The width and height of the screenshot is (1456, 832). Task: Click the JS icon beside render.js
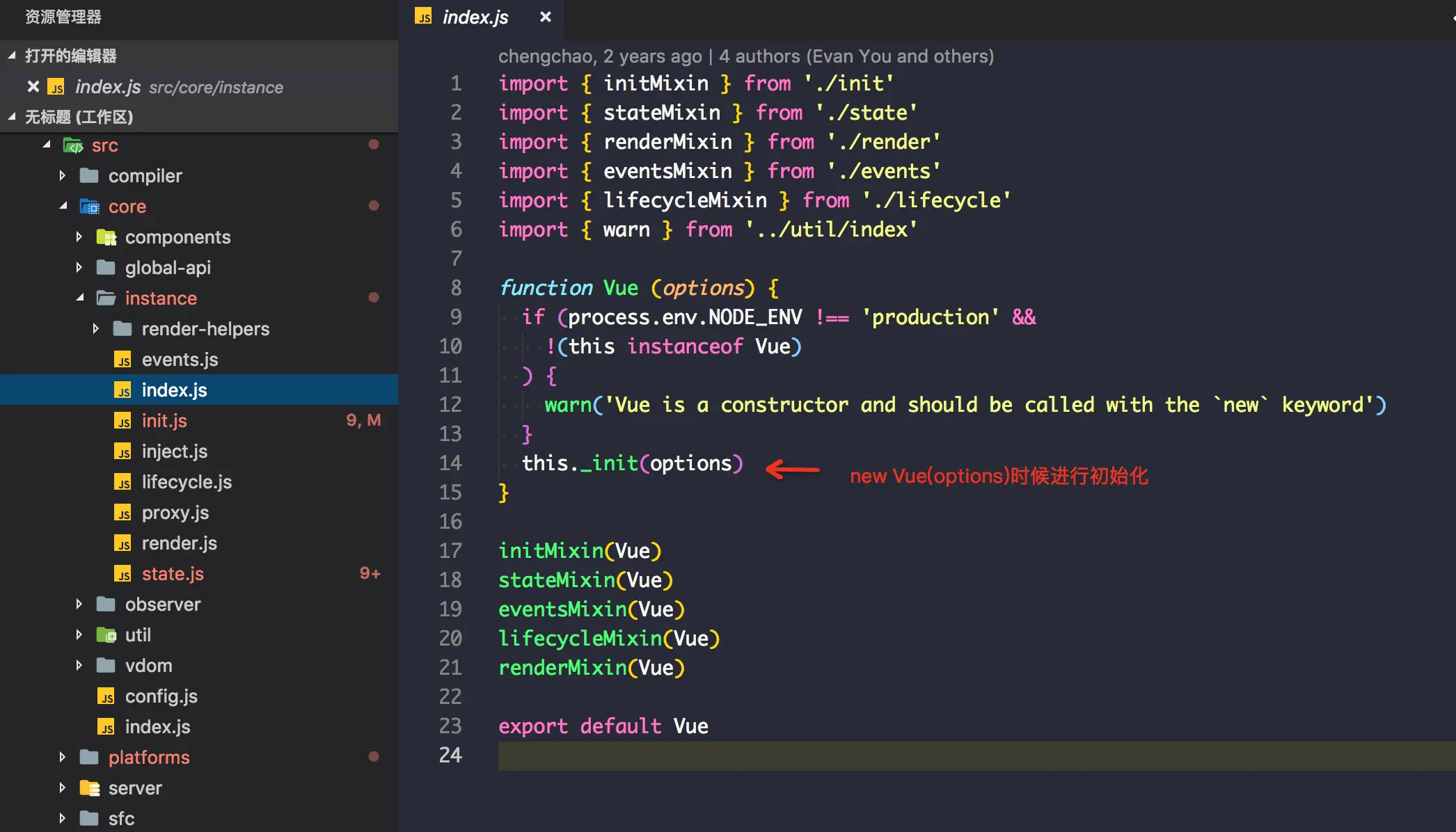point(124,543)
